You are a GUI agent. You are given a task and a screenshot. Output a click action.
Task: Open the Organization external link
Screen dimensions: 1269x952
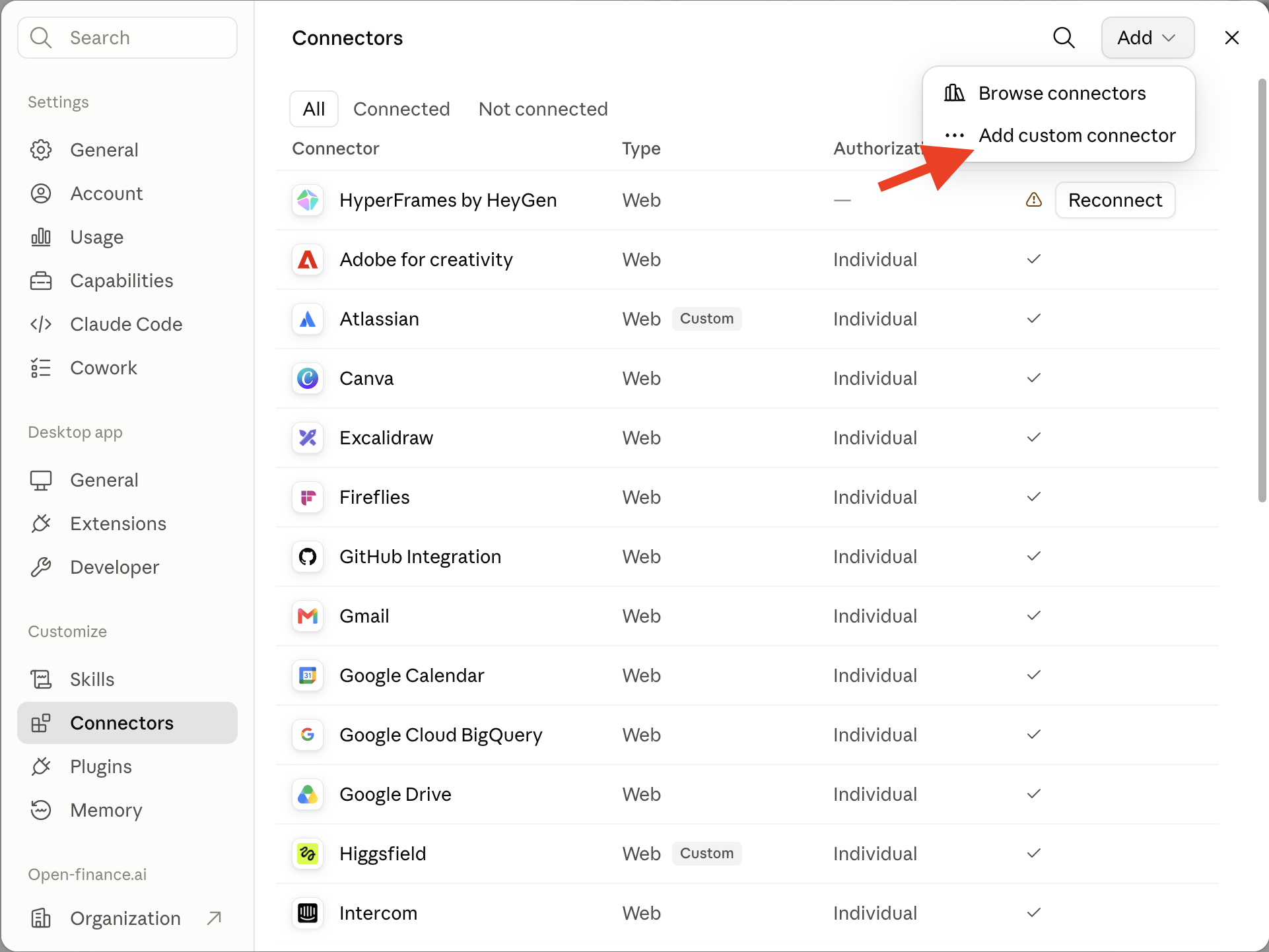pyautogui.click(x=127, y=918)
